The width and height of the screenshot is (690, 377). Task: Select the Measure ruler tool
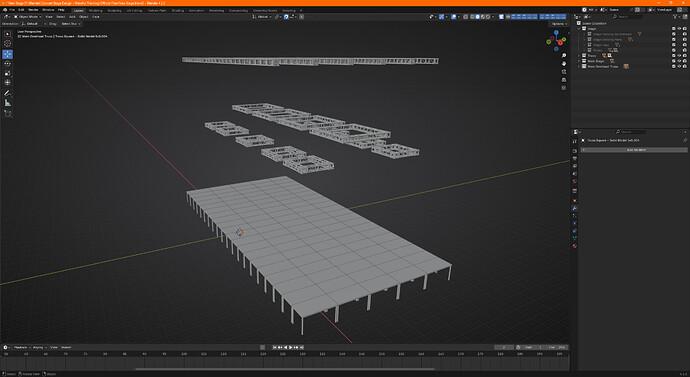(7, 102)
